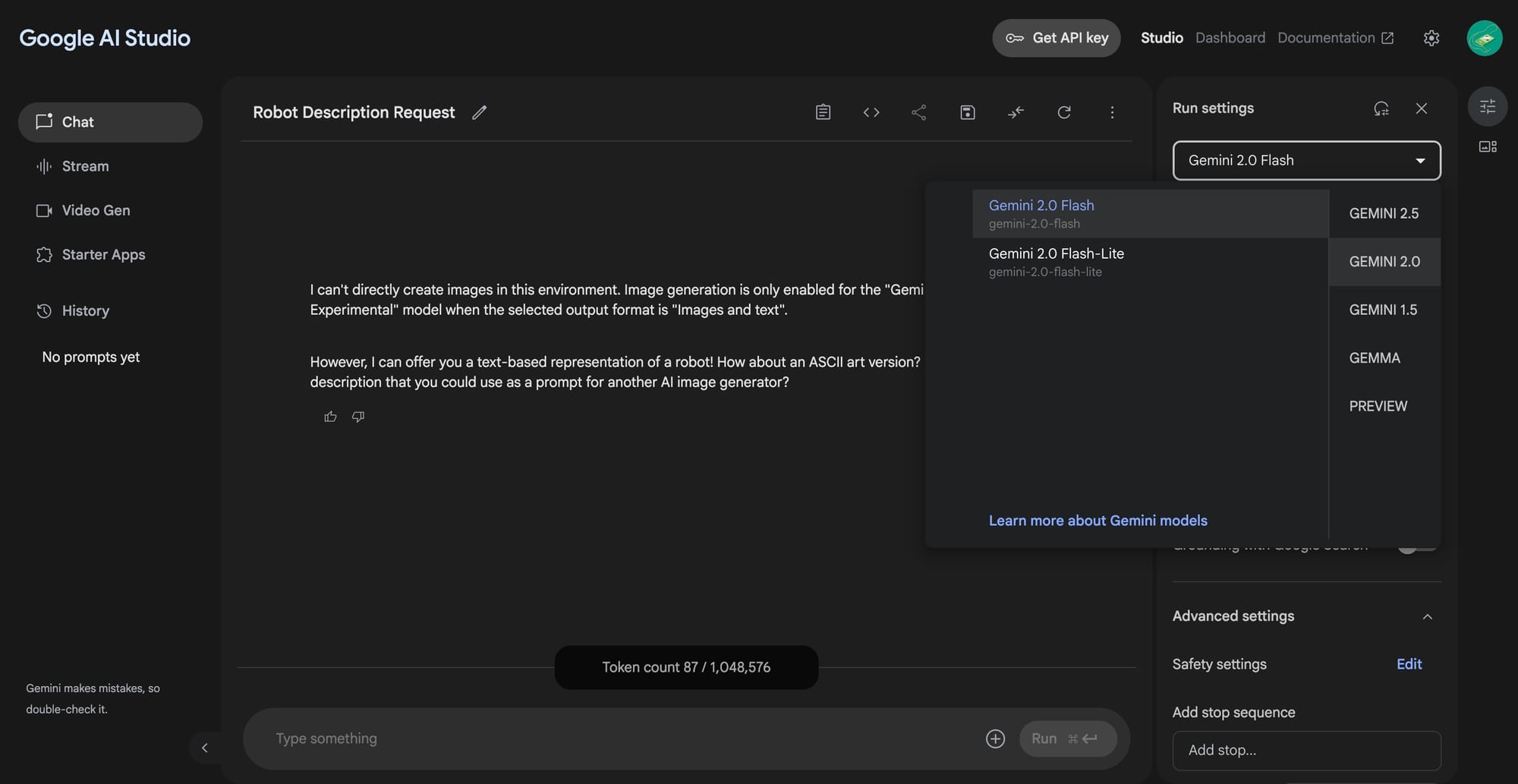Switch to the GEMINI 2.0 category
The image size is (1518, 784).
[1384, 262]
